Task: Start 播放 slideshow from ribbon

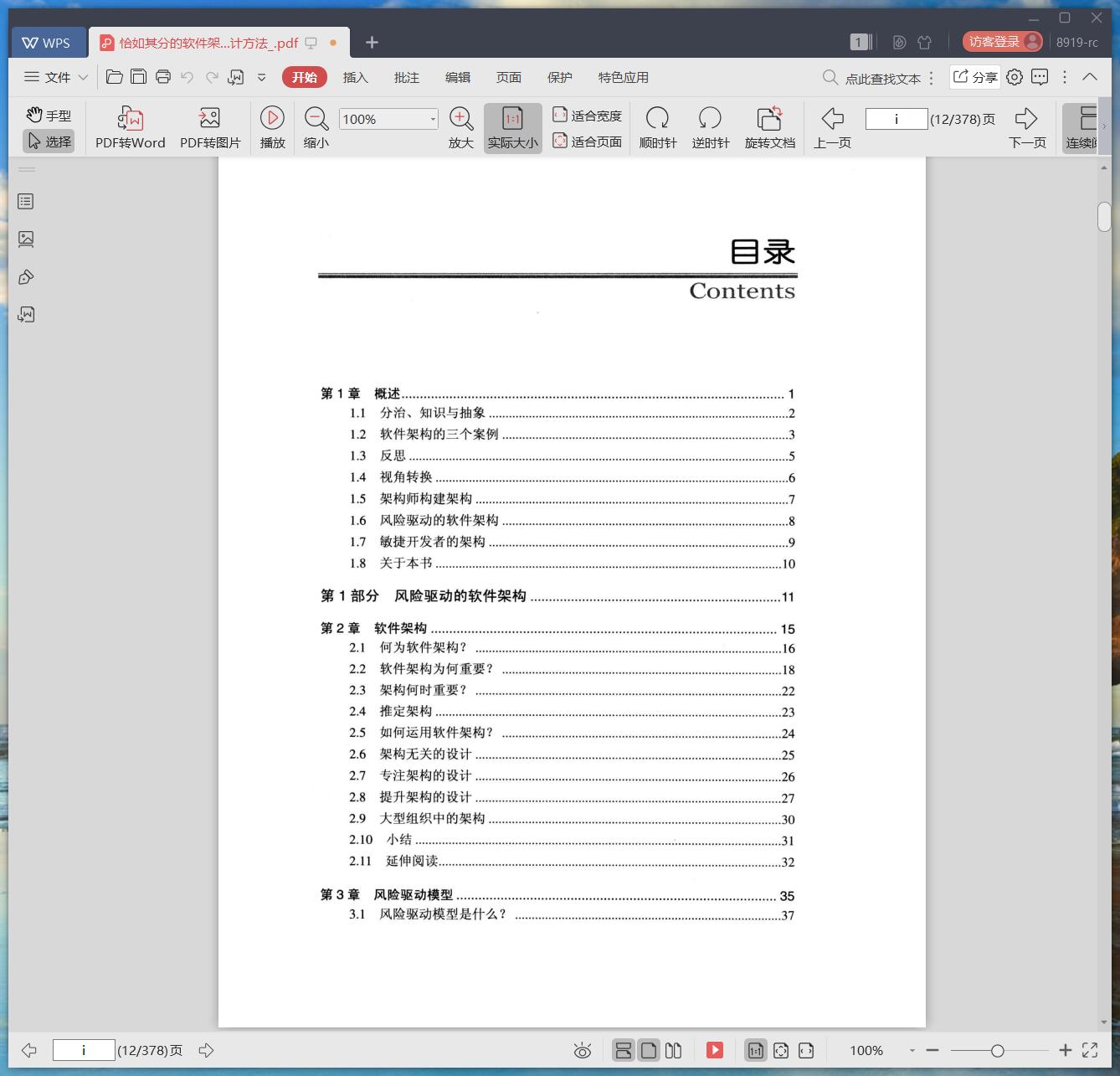Action: pyautogui.click(x=272, y=128)
